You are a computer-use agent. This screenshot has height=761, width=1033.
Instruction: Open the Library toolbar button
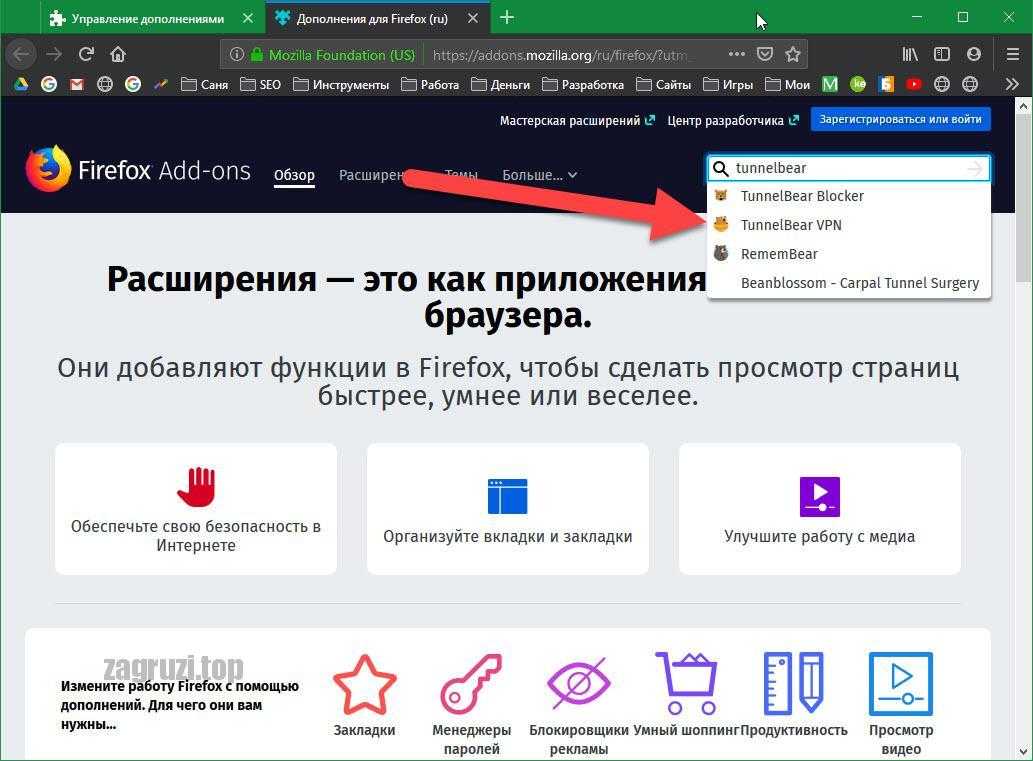coord(910,54)
